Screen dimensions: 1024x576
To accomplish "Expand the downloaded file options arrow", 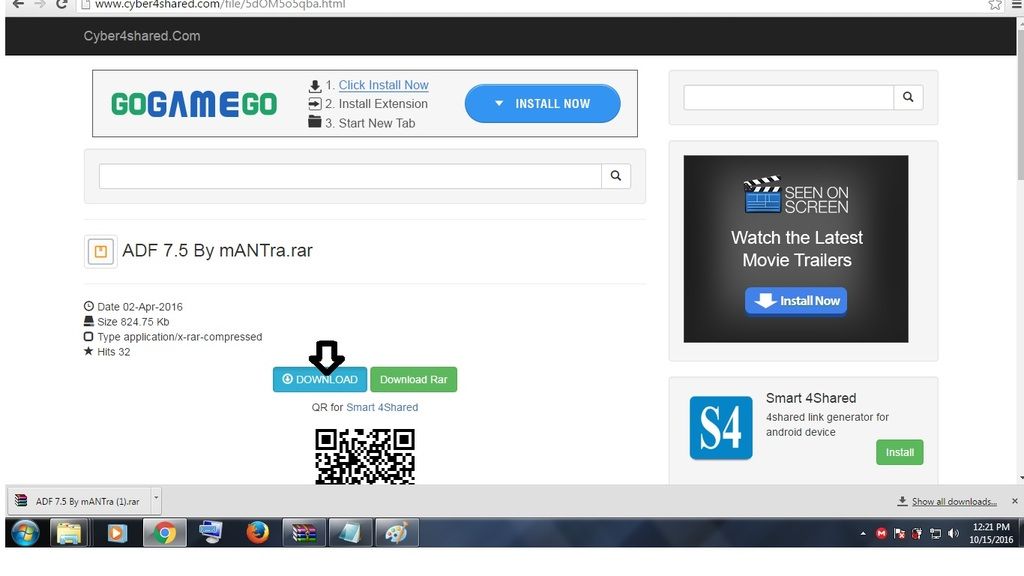I will pos(156,499).
